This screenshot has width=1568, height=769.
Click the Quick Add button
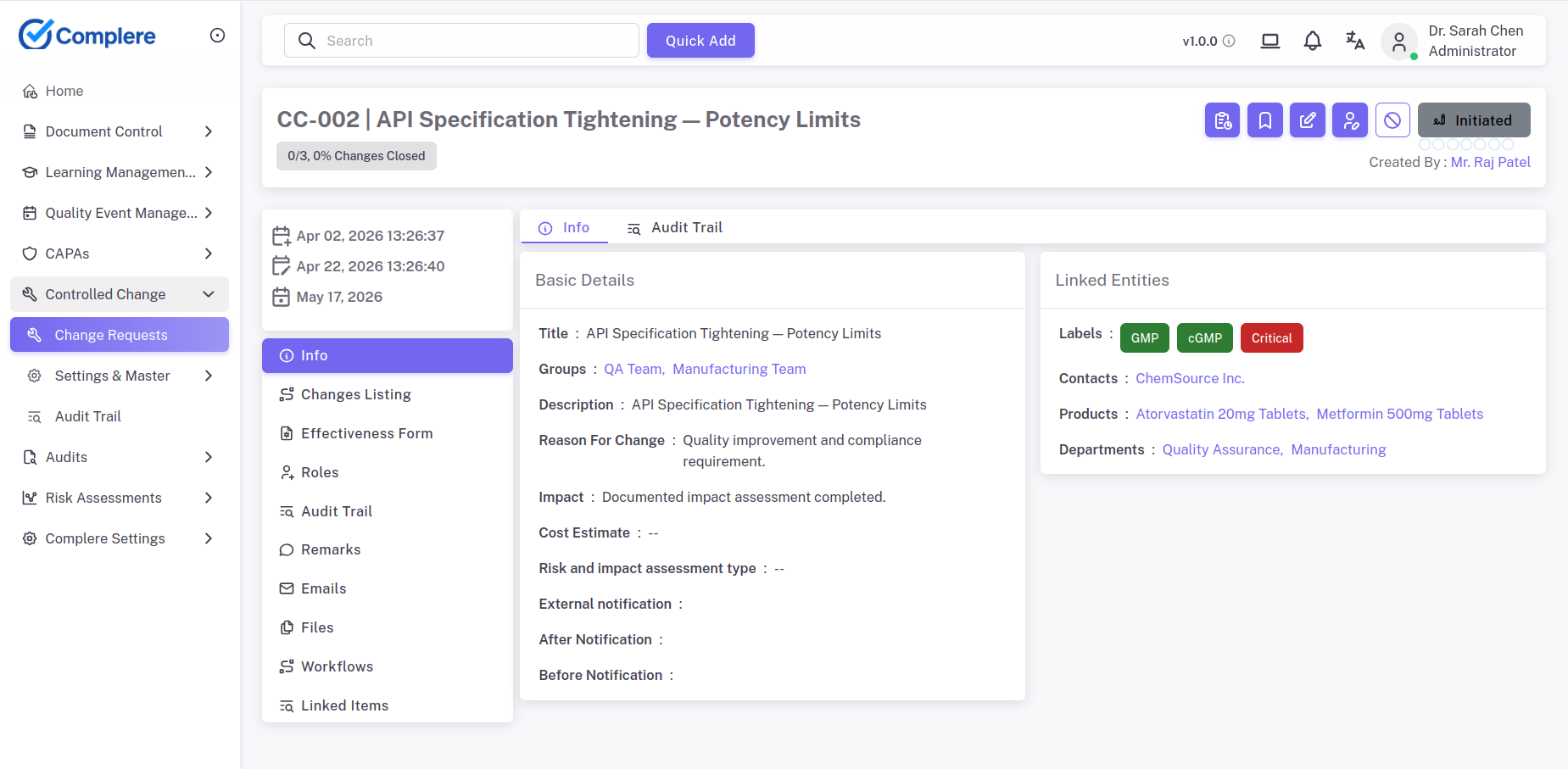700,41
